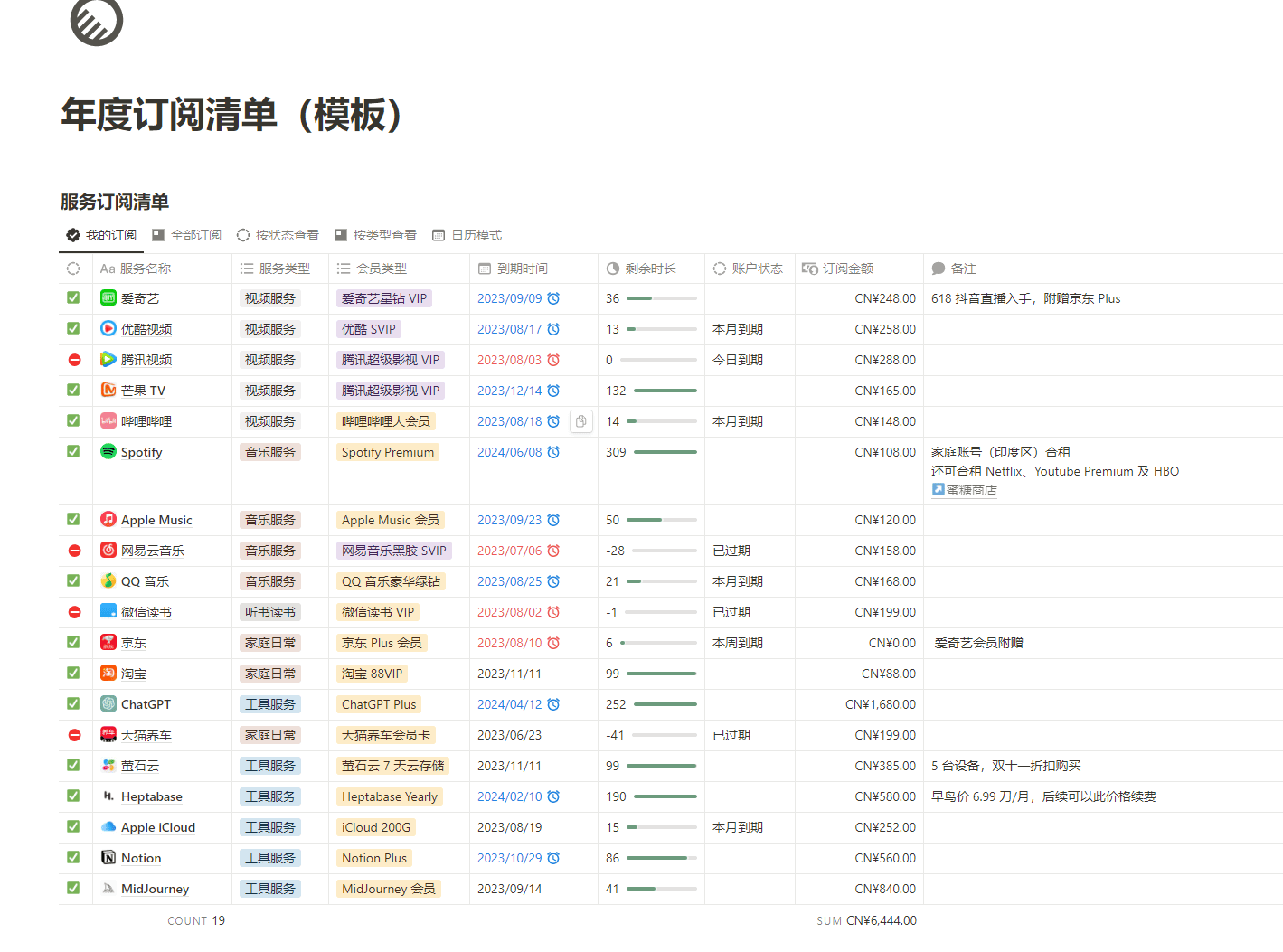
Task: Click the 天猫养车 service icon
Action: 108,734
